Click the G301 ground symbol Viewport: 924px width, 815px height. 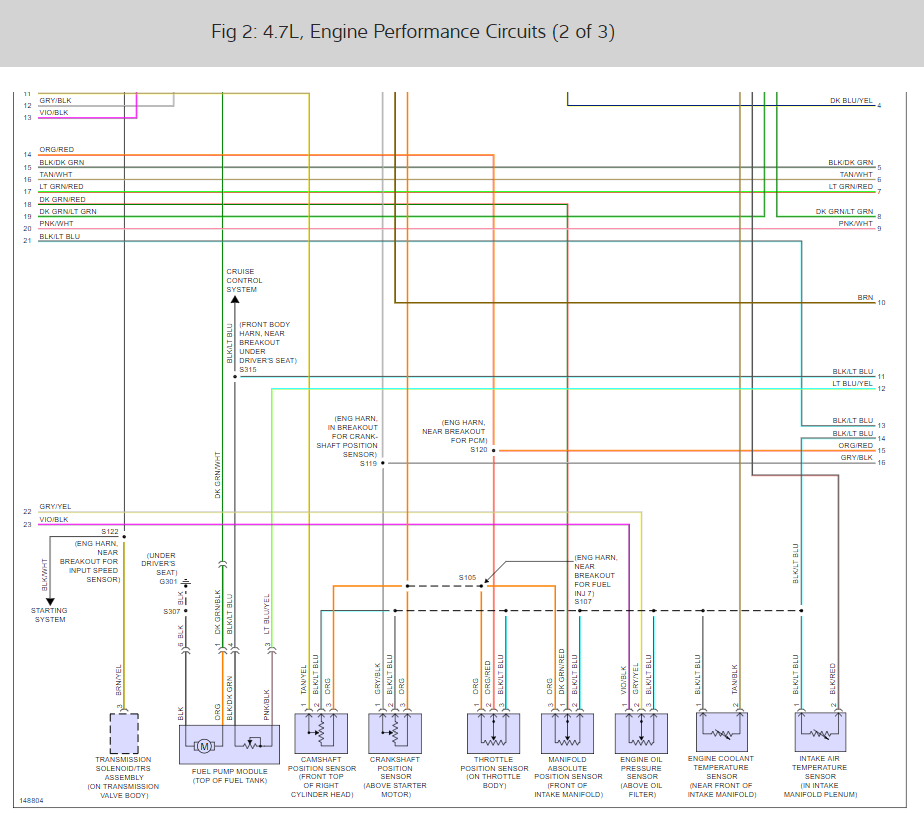[x=186, y=583]
